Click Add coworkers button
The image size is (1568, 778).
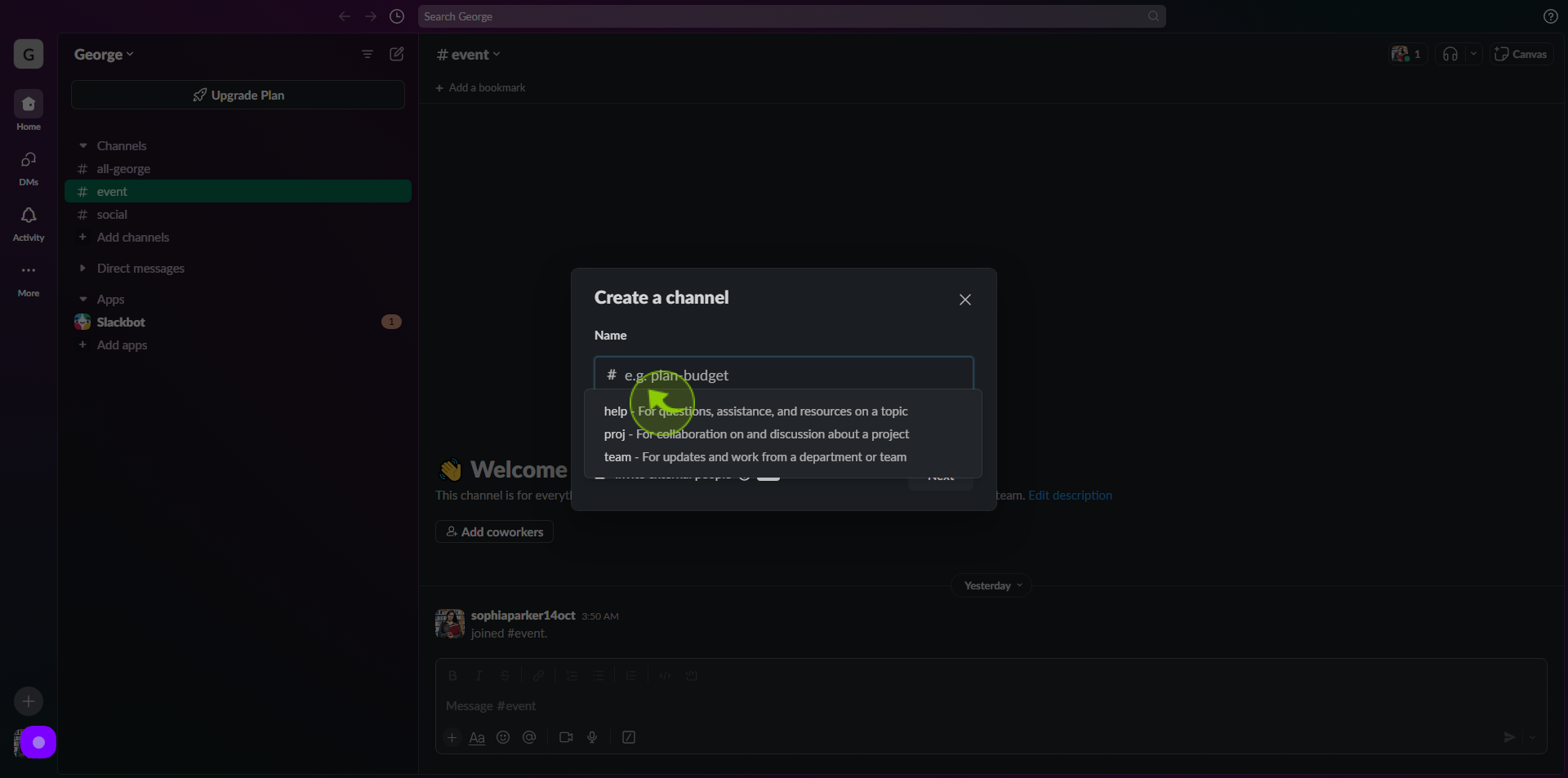tap(494, 531)
